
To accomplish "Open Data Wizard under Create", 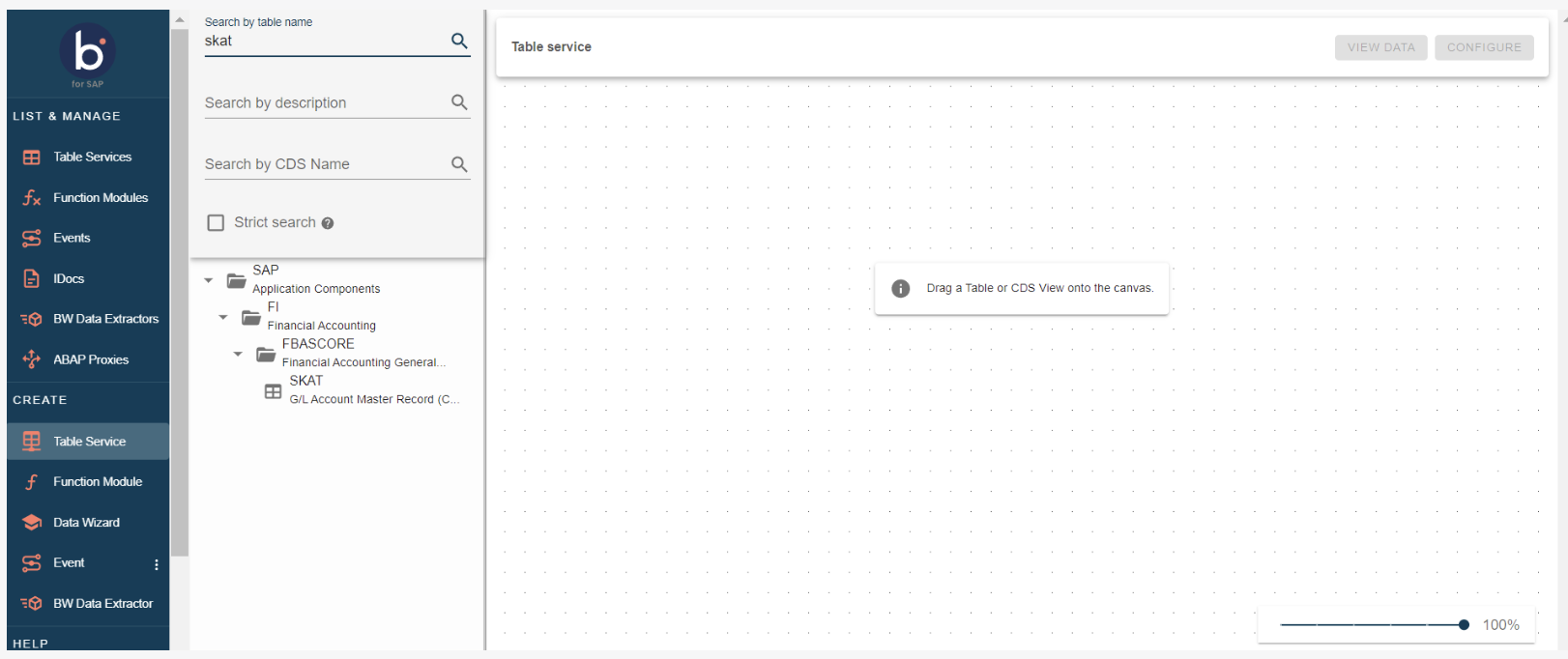I will pyautogui.click(x=86, y=523).
